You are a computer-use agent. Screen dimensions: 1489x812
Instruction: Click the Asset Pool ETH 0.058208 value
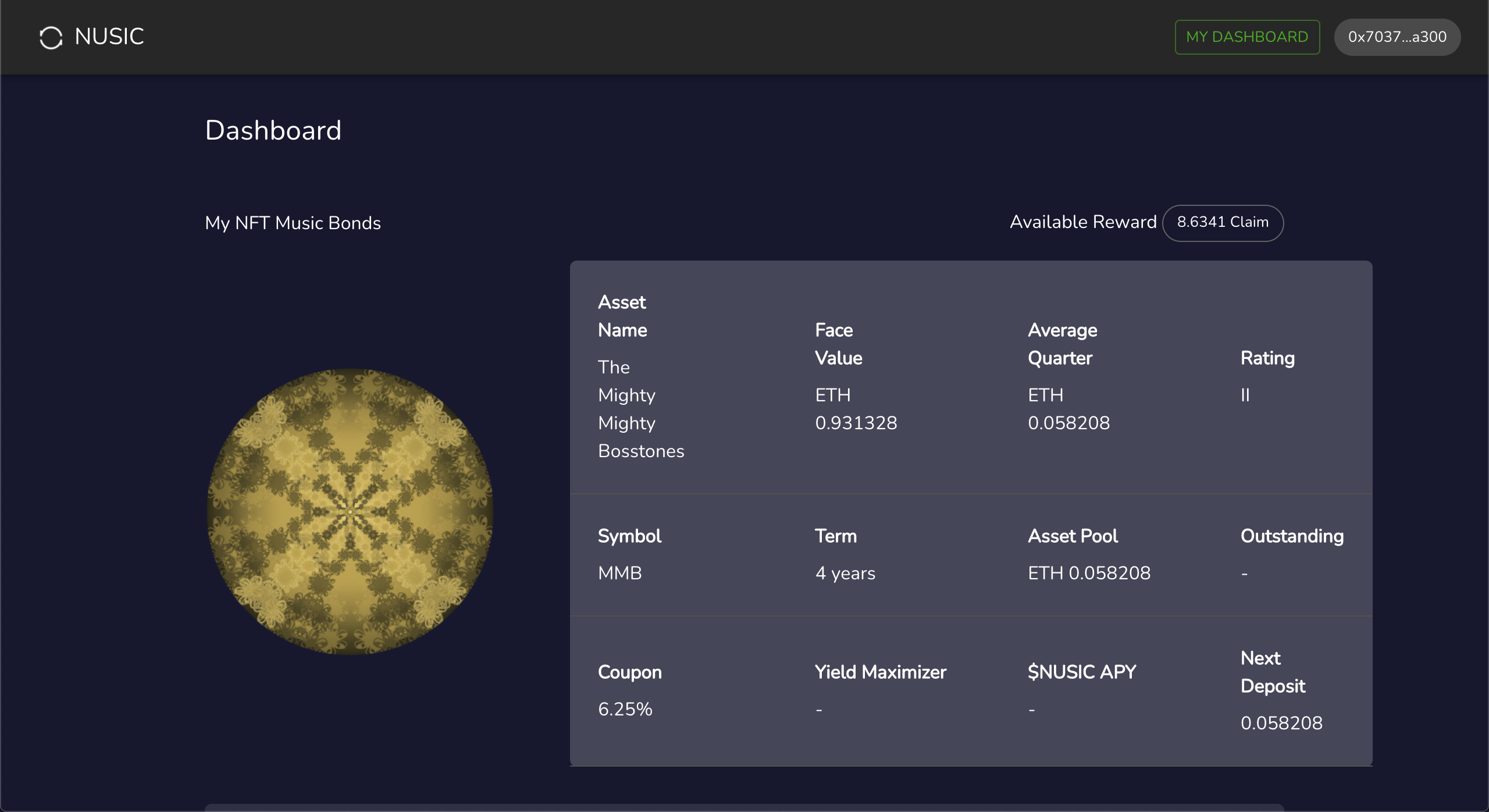(x=1088, y=573)
